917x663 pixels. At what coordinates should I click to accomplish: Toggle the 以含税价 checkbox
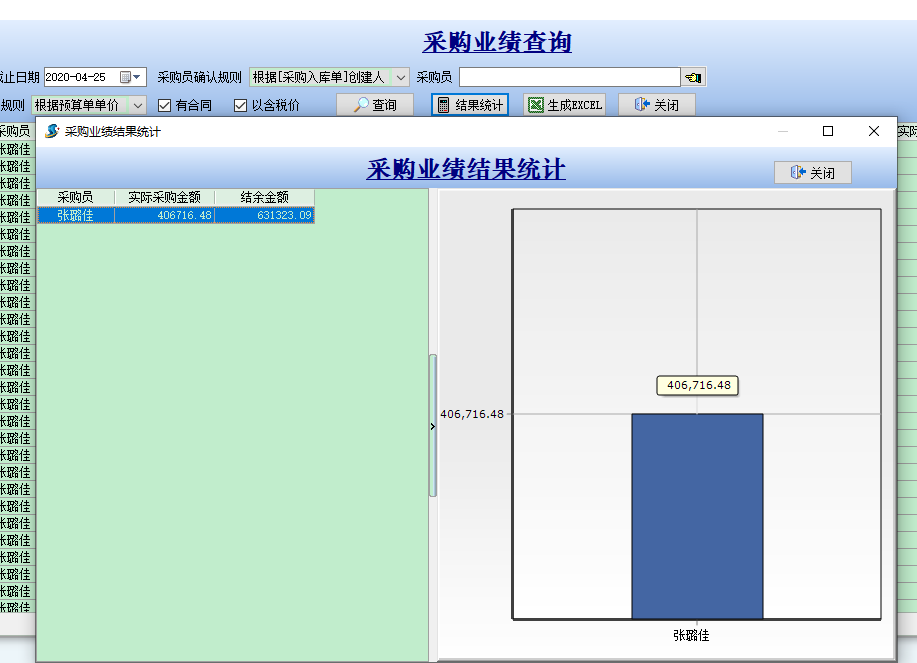coord(240,105)
